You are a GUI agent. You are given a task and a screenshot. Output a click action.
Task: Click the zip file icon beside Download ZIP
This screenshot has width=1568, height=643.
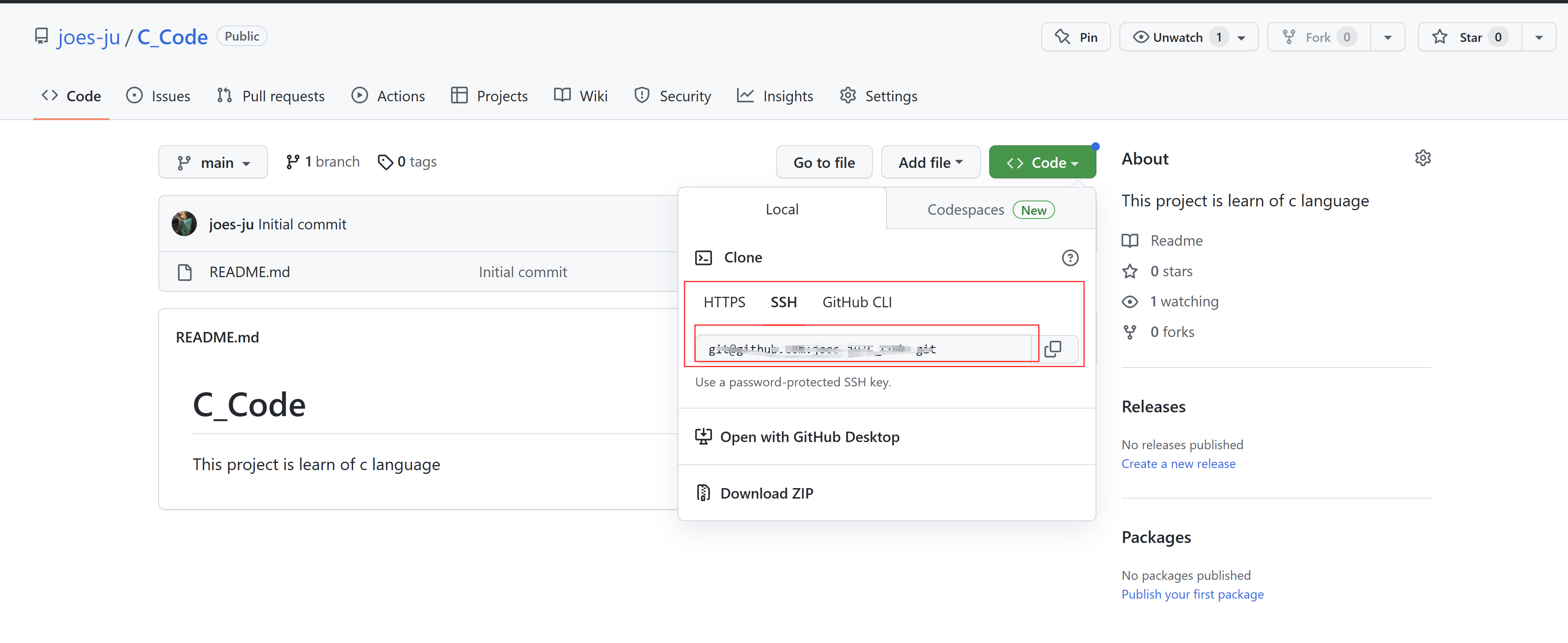(703, 493)
